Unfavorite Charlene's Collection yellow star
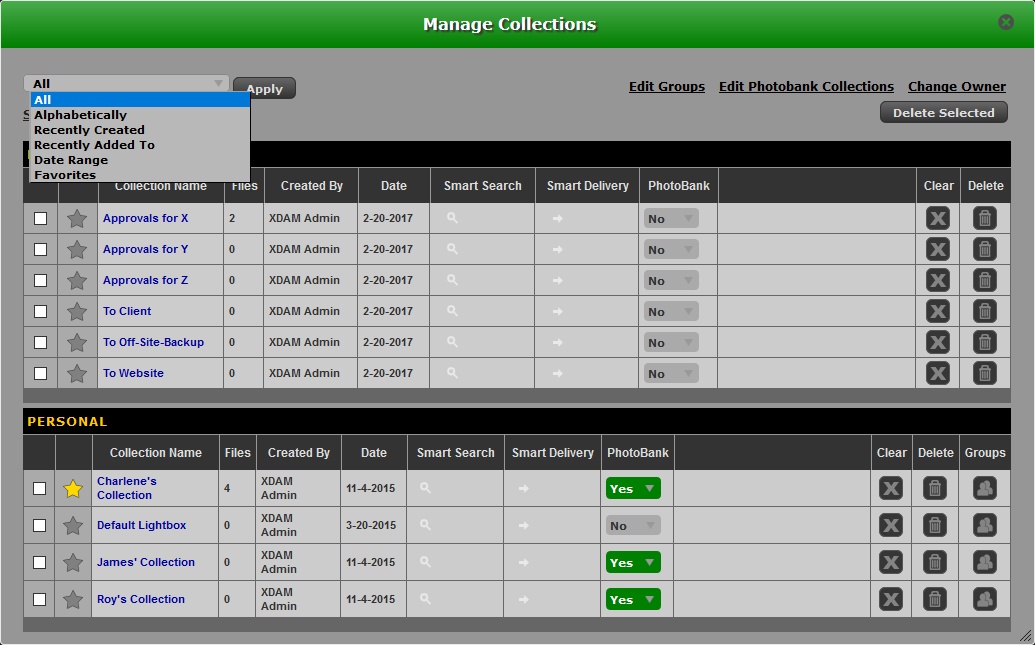1035x645 pixels. [73, 489]
